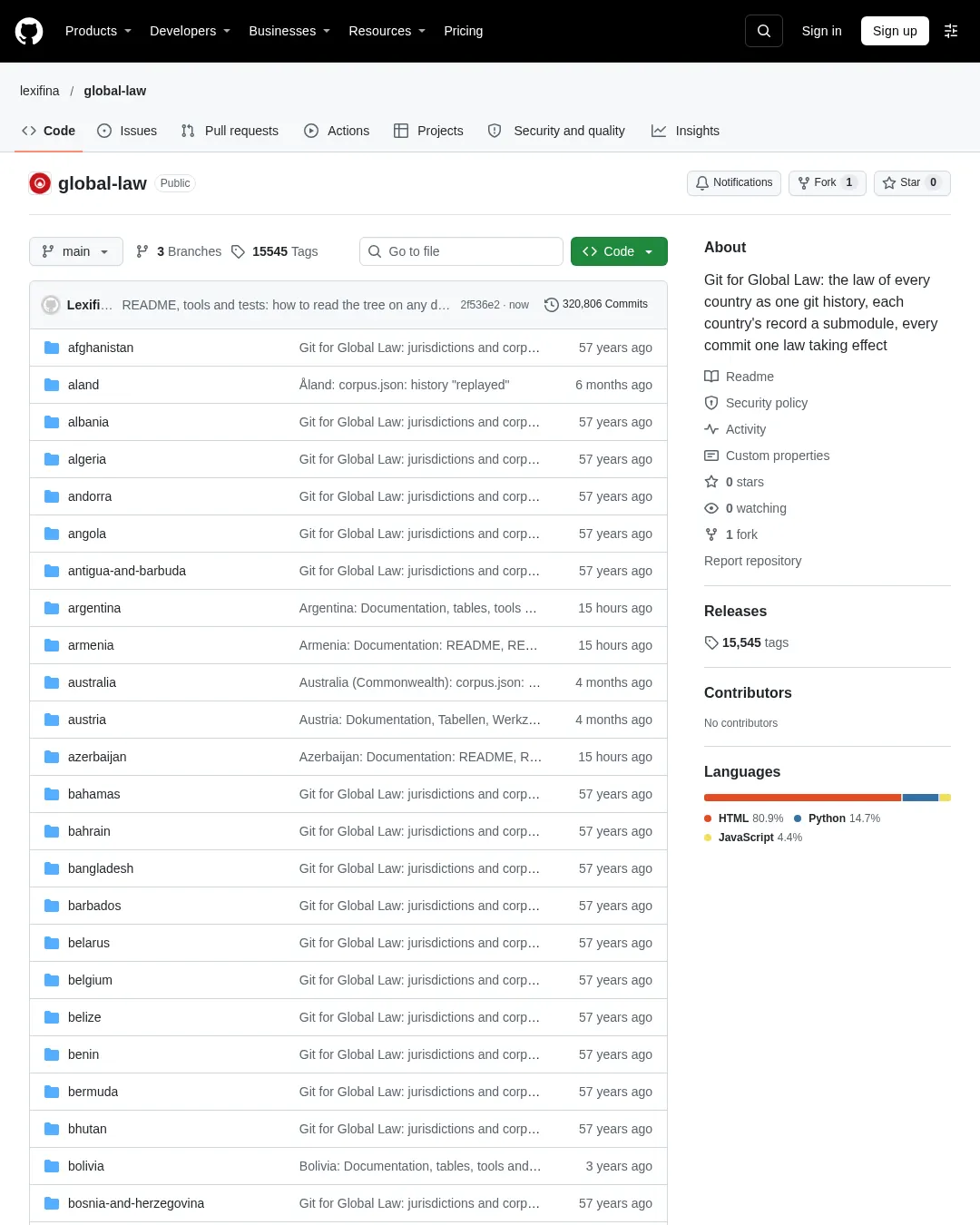This screenshot has width=980, height=1225.
Task: Click the Security policy shield icon
Action: pyautogui.click(x=711, y=403)
